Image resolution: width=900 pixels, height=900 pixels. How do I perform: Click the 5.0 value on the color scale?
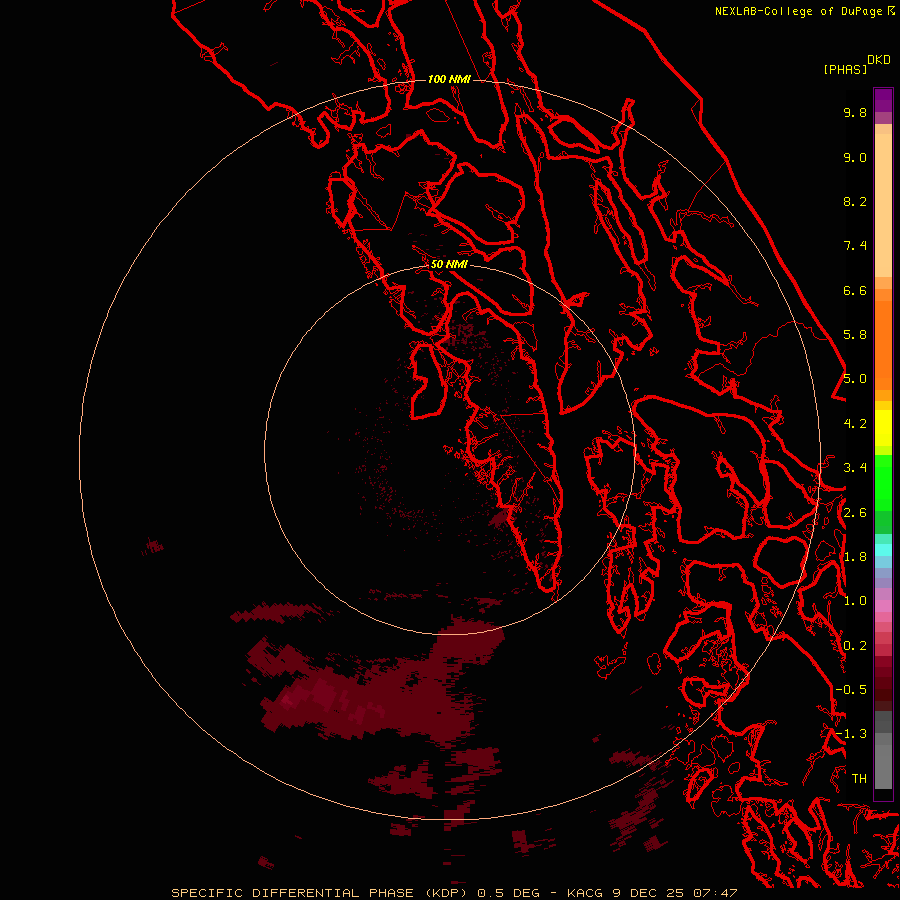click(x=855, y=379)
